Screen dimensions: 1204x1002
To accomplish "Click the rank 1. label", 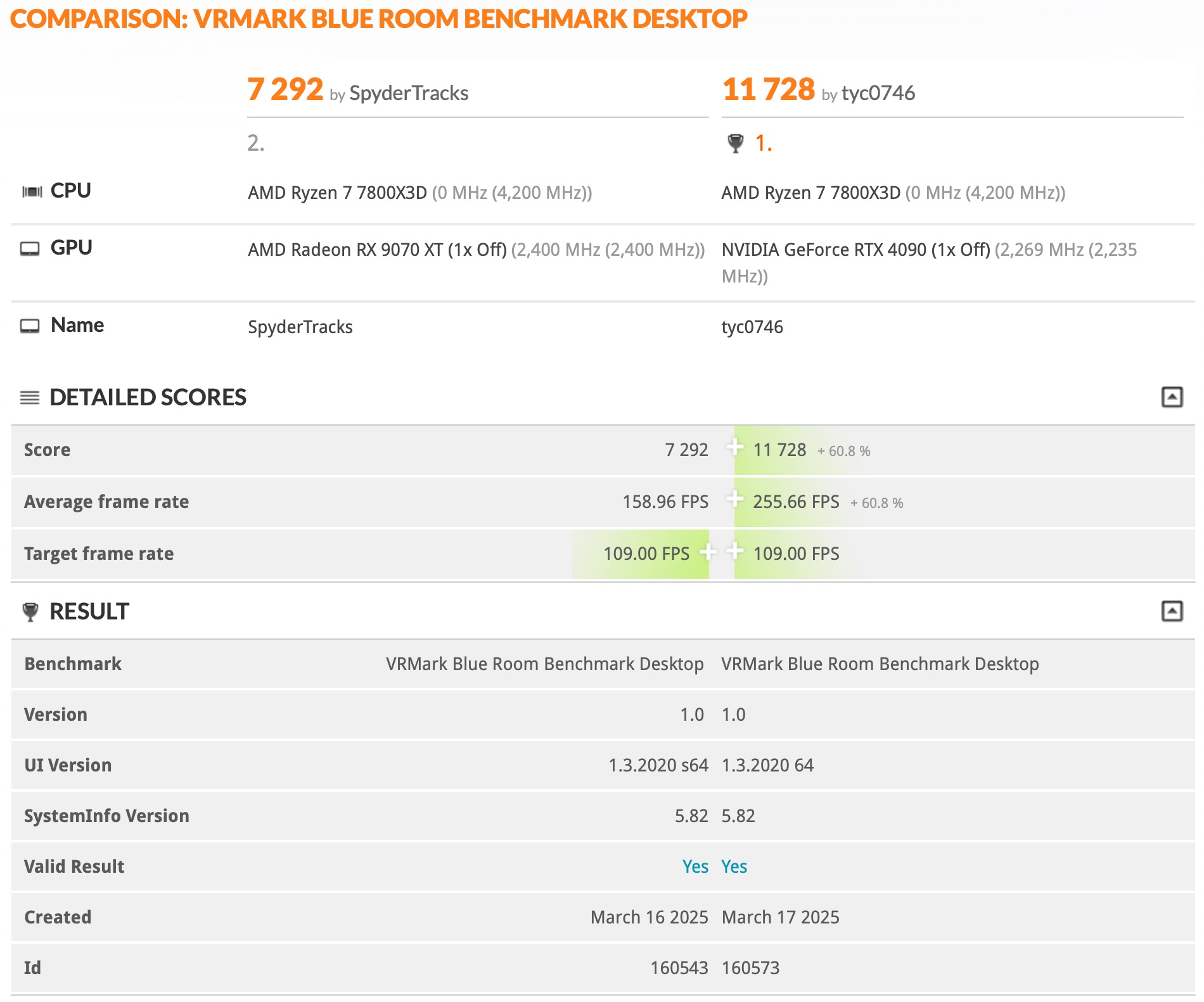I will (764, 143).
